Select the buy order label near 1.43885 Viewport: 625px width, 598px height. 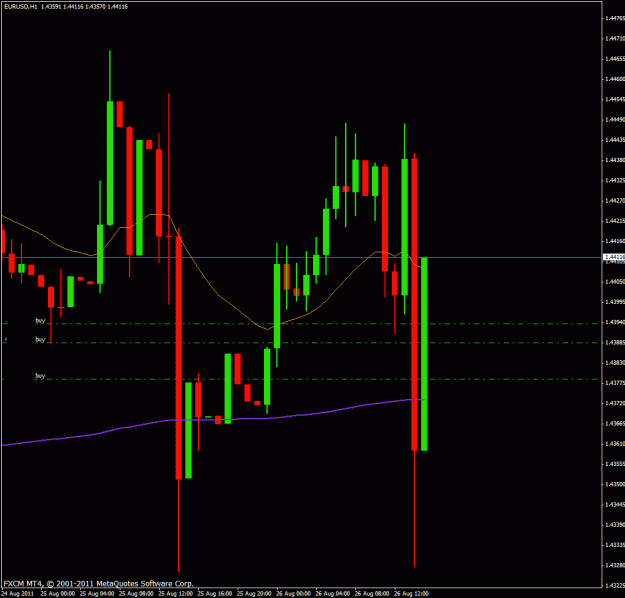(40, 340)
